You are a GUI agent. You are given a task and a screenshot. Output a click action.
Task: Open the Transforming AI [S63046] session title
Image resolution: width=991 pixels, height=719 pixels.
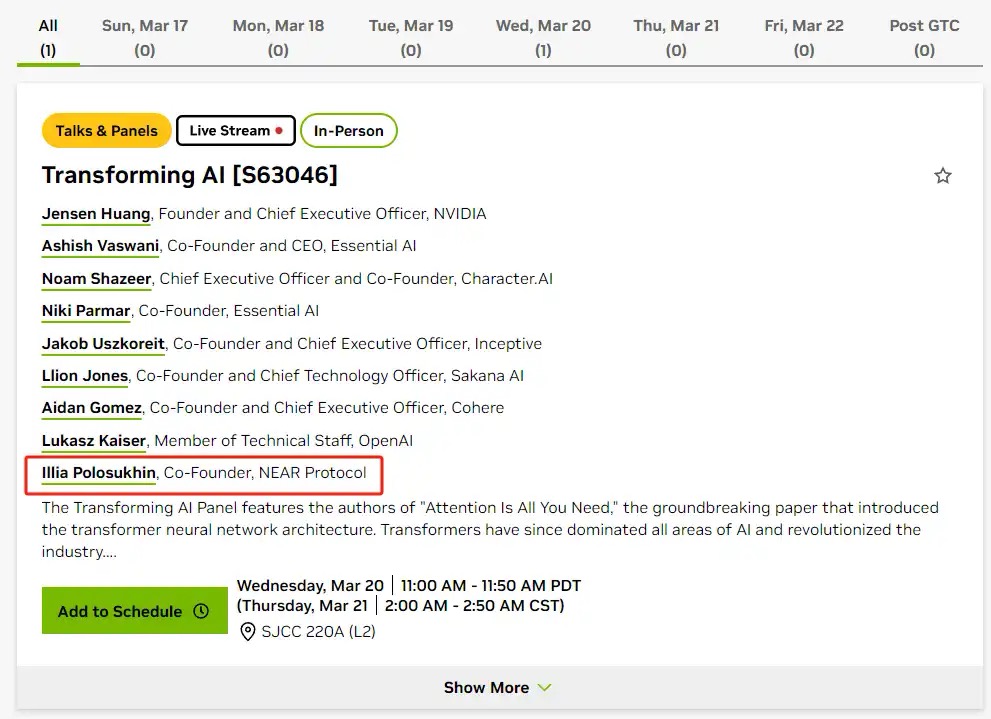(x=189, y=176)
